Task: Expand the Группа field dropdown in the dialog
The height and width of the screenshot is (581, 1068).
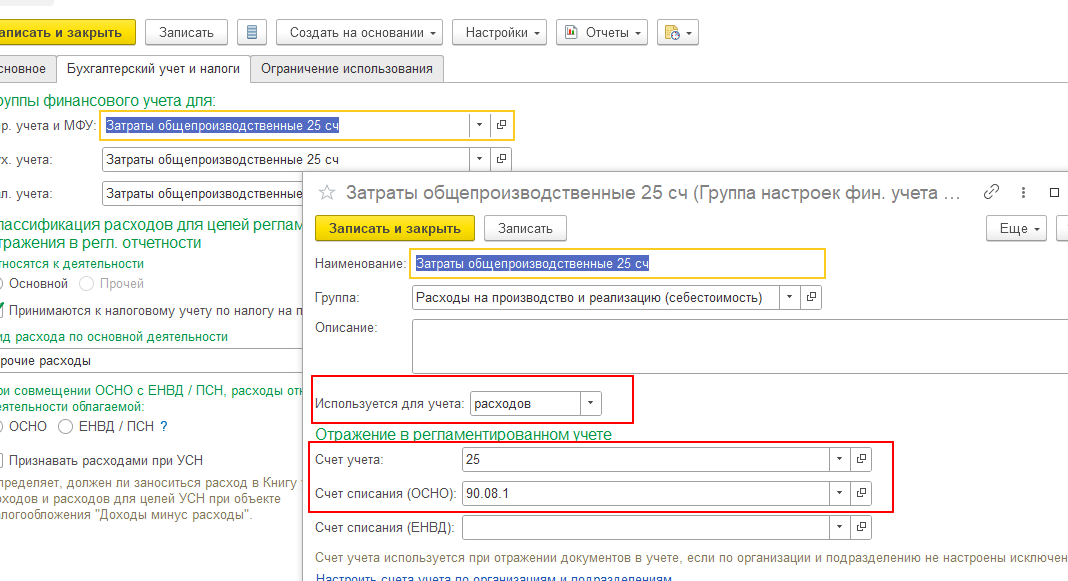Action: (789, 297)
